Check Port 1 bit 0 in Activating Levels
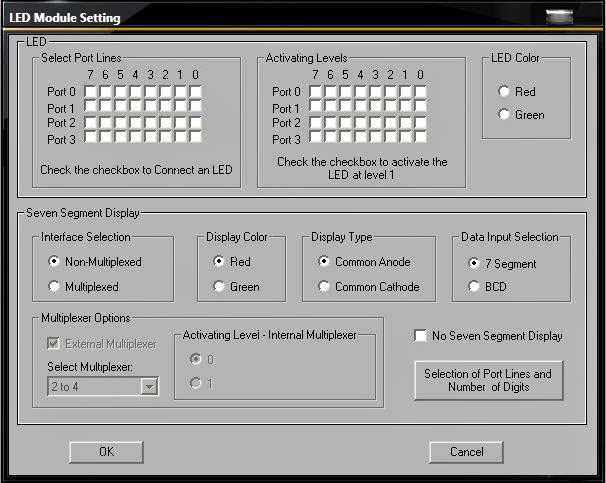The image size is (606, 483). click(420, 106)
